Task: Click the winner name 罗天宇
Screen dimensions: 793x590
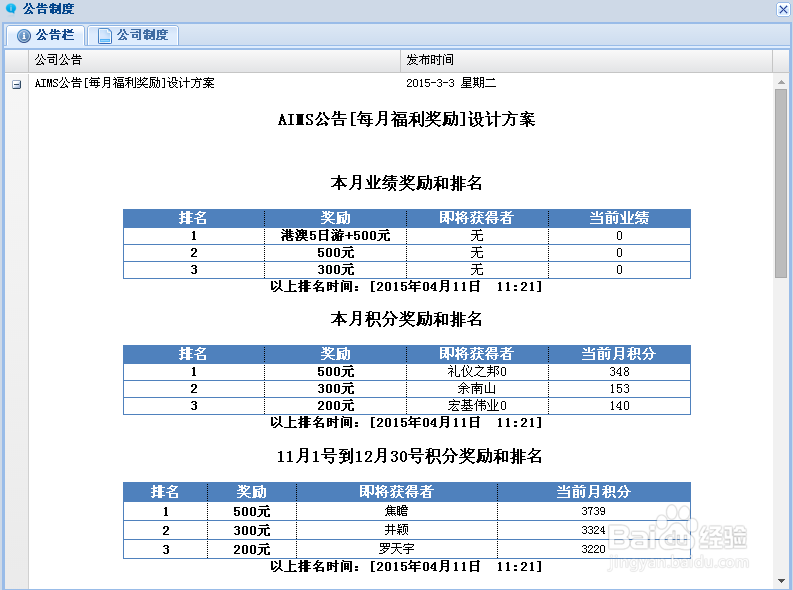Action: [396, 549]
